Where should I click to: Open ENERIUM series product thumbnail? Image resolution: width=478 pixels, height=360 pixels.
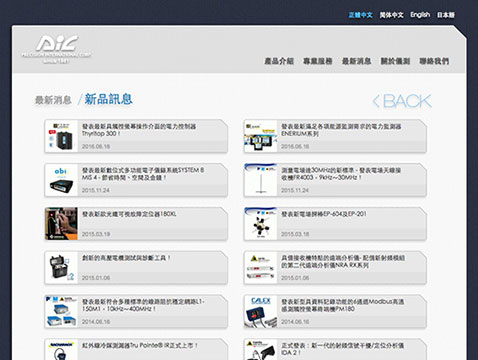(261, 136)
